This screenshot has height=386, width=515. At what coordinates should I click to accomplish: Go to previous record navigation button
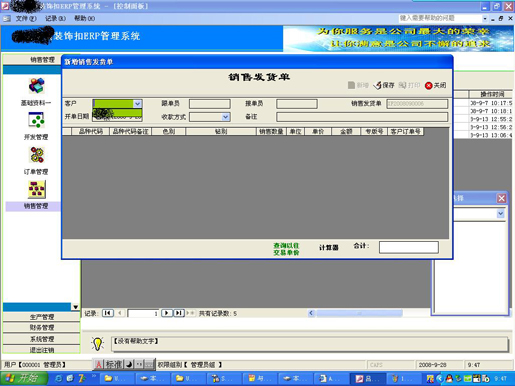coord(120,313)
